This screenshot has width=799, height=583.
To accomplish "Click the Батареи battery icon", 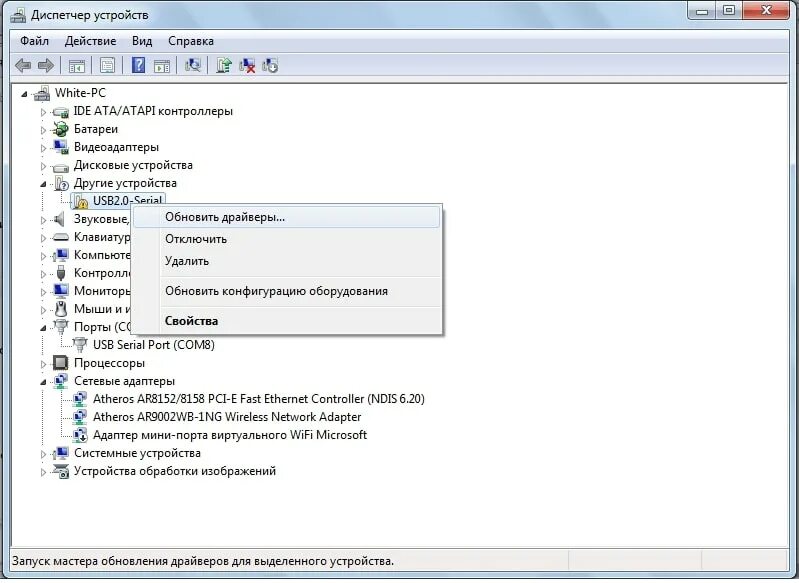I will click(x=61, y=129).
